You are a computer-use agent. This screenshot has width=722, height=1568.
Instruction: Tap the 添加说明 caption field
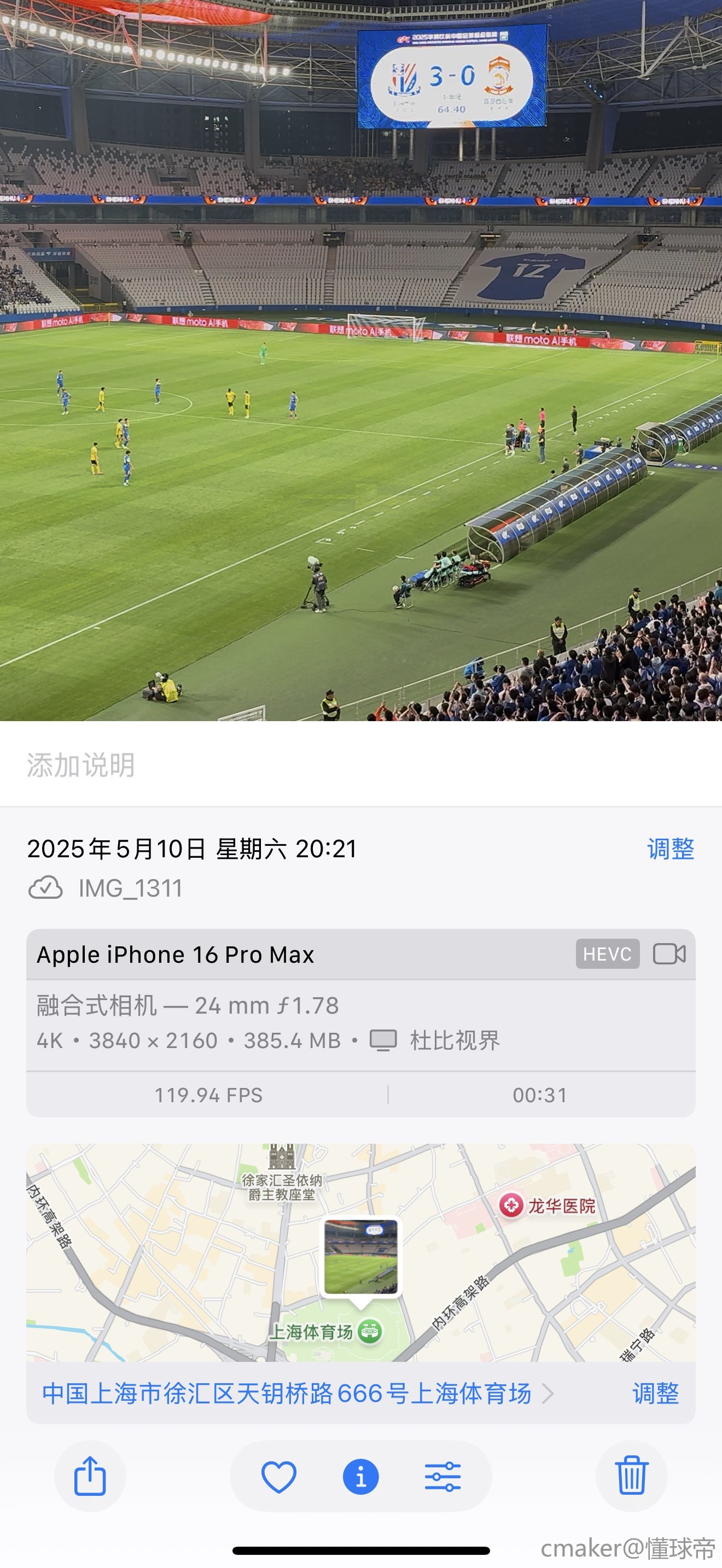coord(361,764)
